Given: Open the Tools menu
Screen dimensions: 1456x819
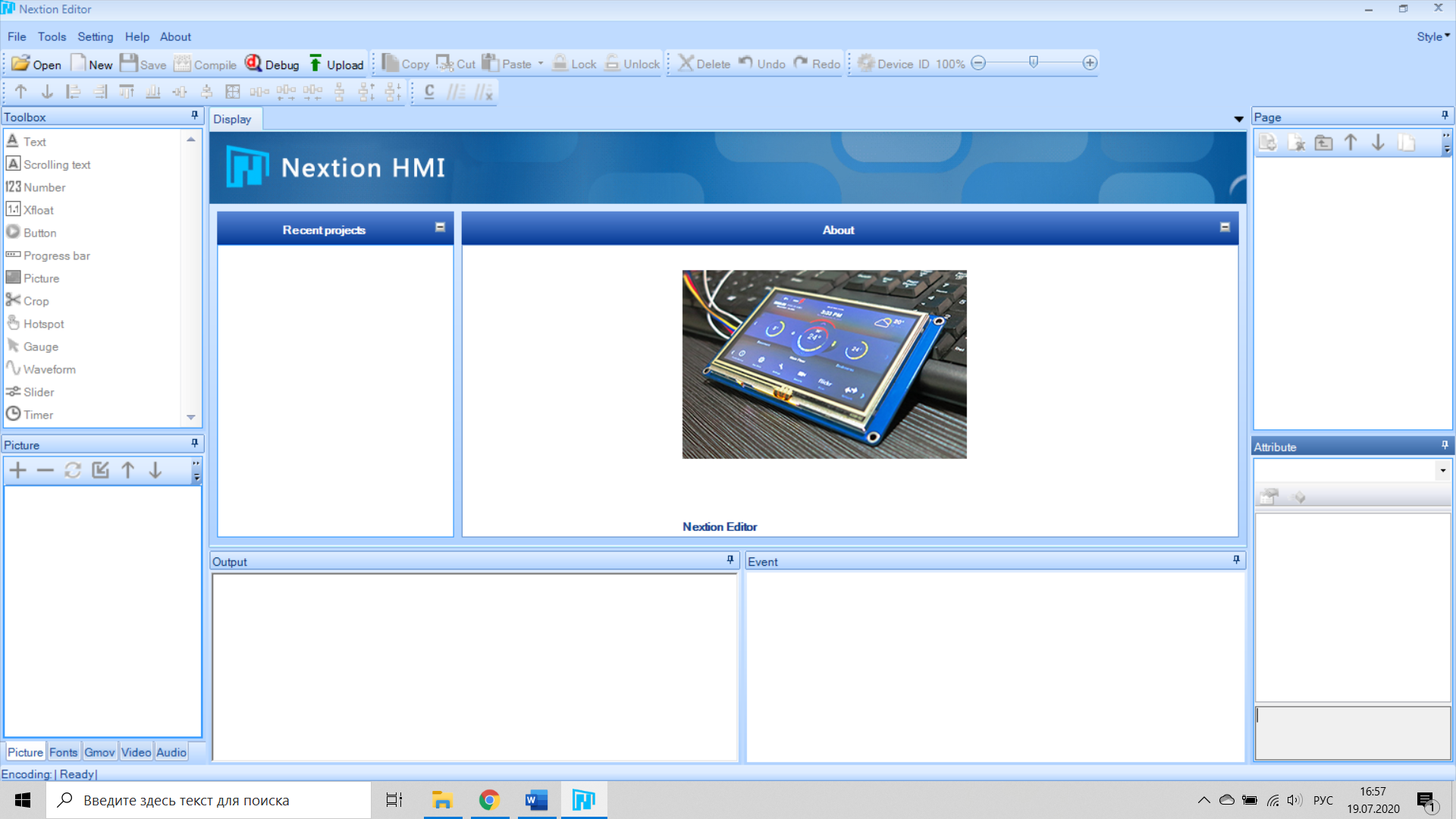Looking at the screenshot, I should coord(52,36).
